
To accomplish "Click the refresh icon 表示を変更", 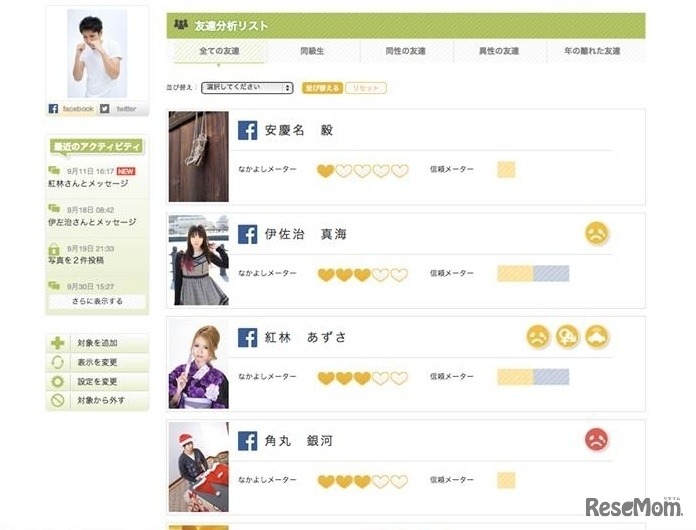I will (x=58, y=362).
